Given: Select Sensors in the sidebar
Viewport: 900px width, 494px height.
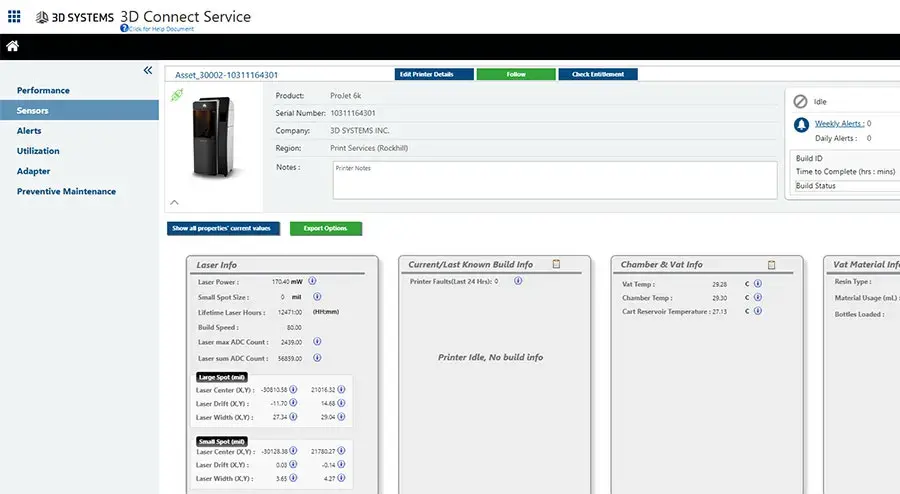Looking at the screenshot, I should pyautogui.click(x=79, y=110).
